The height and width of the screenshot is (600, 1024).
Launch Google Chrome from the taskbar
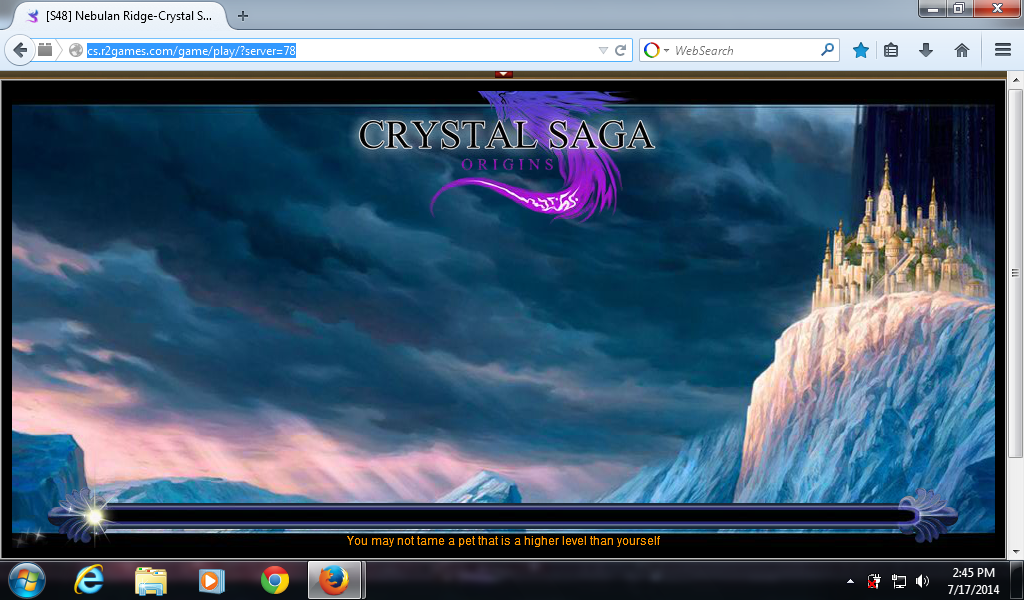click(x=274, y=580)
